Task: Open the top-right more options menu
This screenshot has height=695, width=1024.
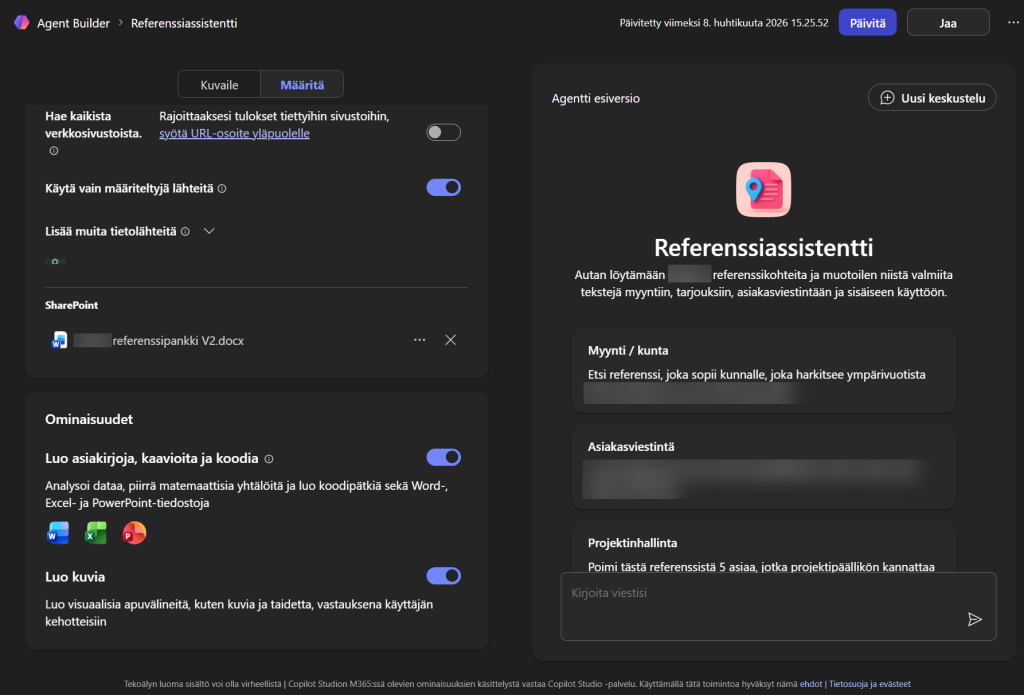Action: [x=1013, y=22]
